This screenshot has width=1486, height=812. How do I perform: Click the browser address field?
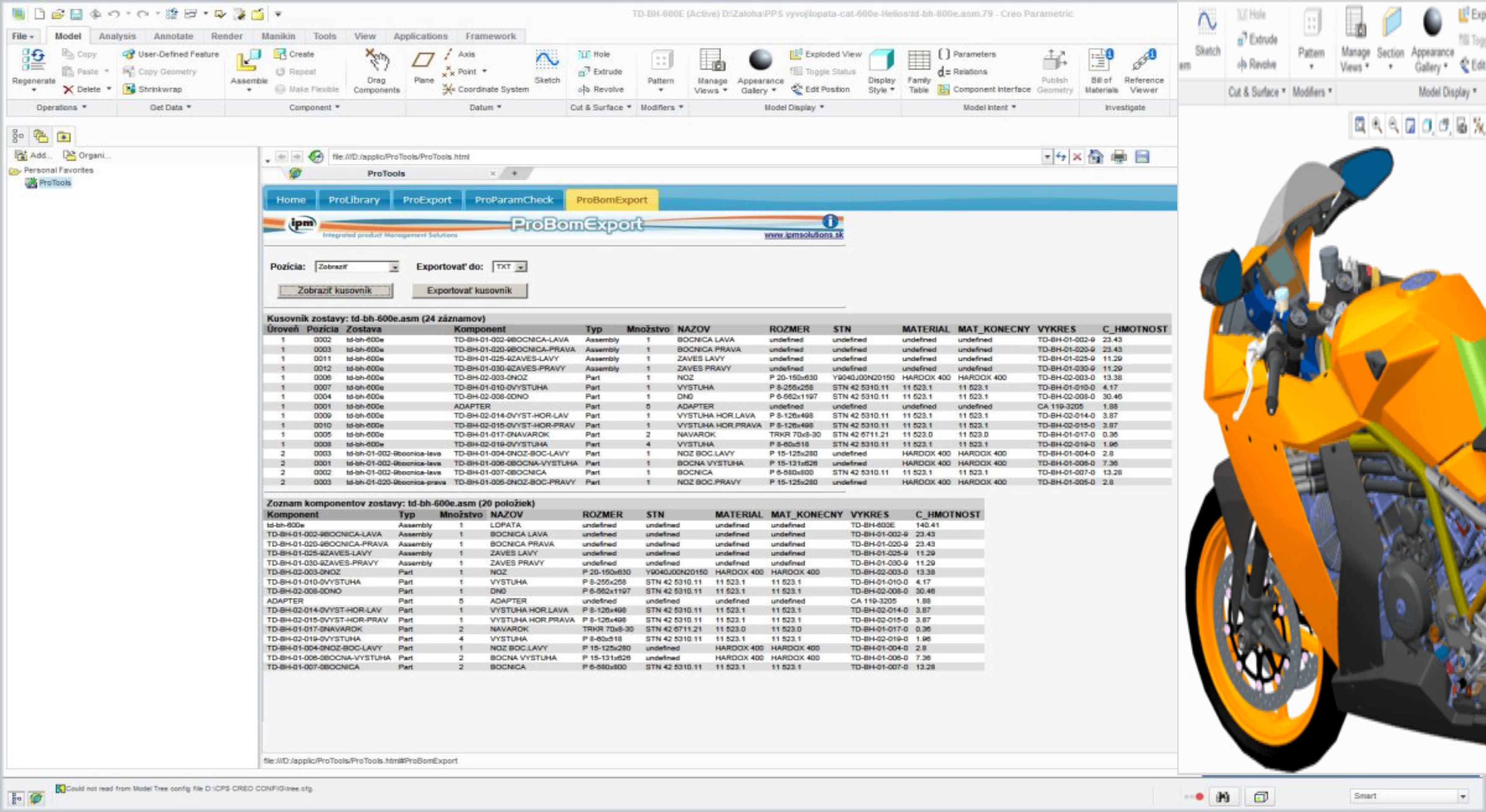[x=685, y=157]
